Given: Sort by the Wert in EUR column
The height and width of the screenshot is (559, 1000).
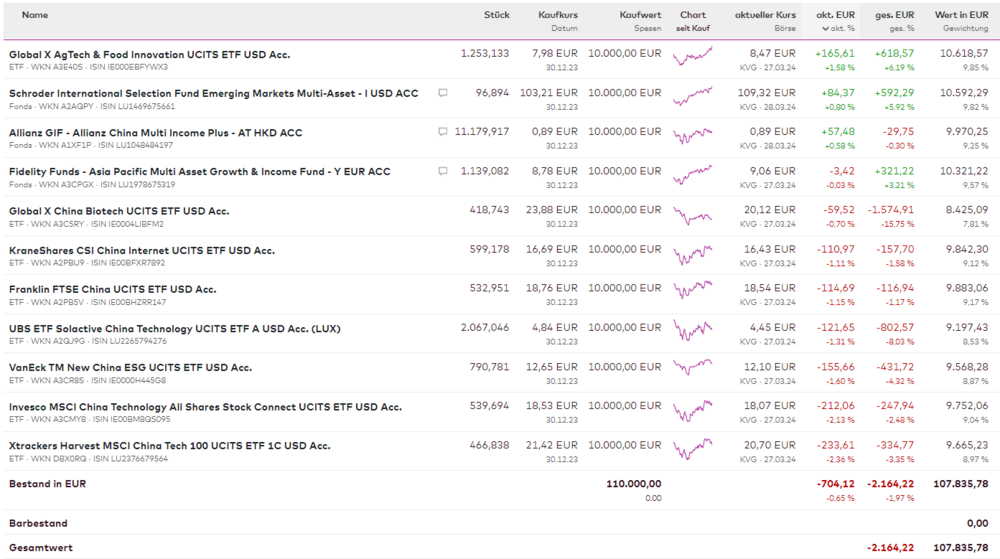Looking at the screenshot, I should (961, 15).
